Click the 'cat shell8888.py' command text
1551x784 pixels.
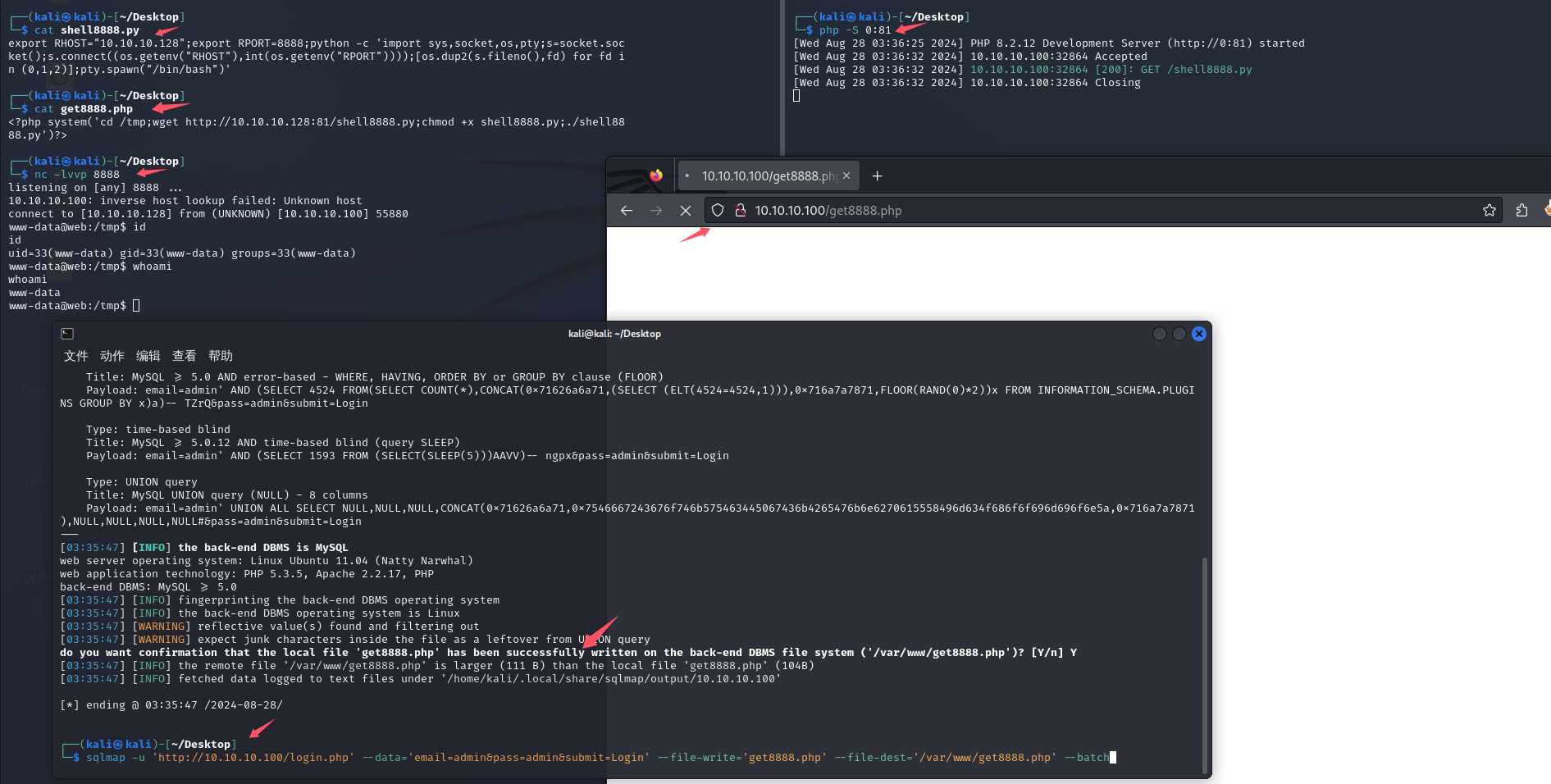coord(87,30)
